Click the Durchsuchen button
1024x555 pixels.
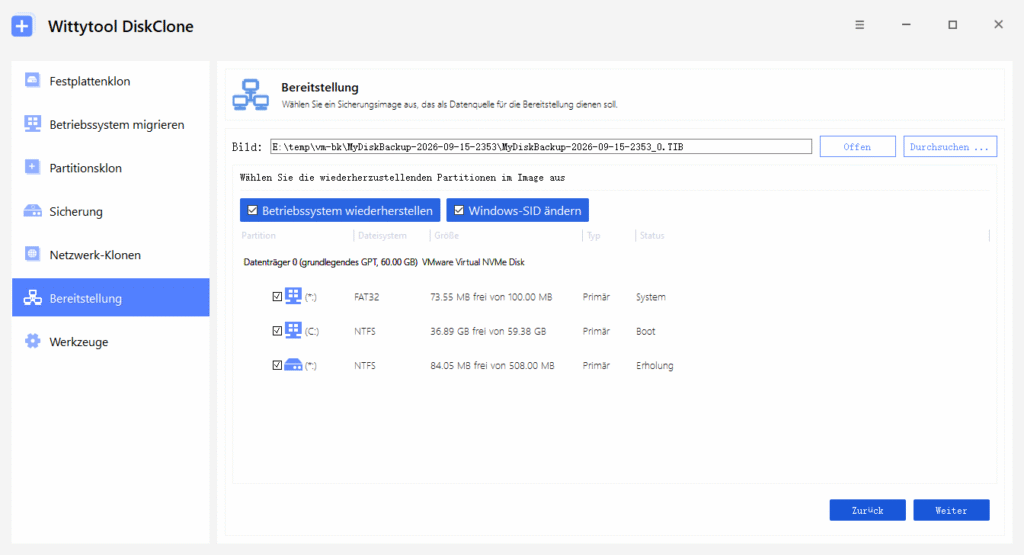click(950, 147)
